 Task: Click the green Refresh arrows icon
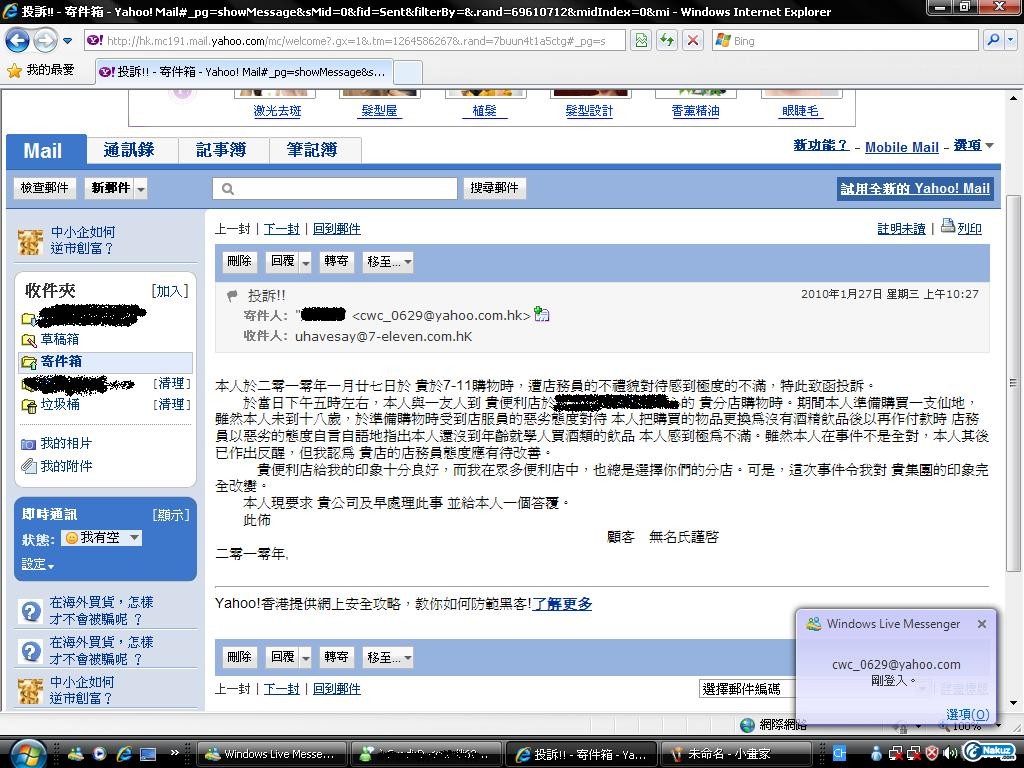(667, 40)
